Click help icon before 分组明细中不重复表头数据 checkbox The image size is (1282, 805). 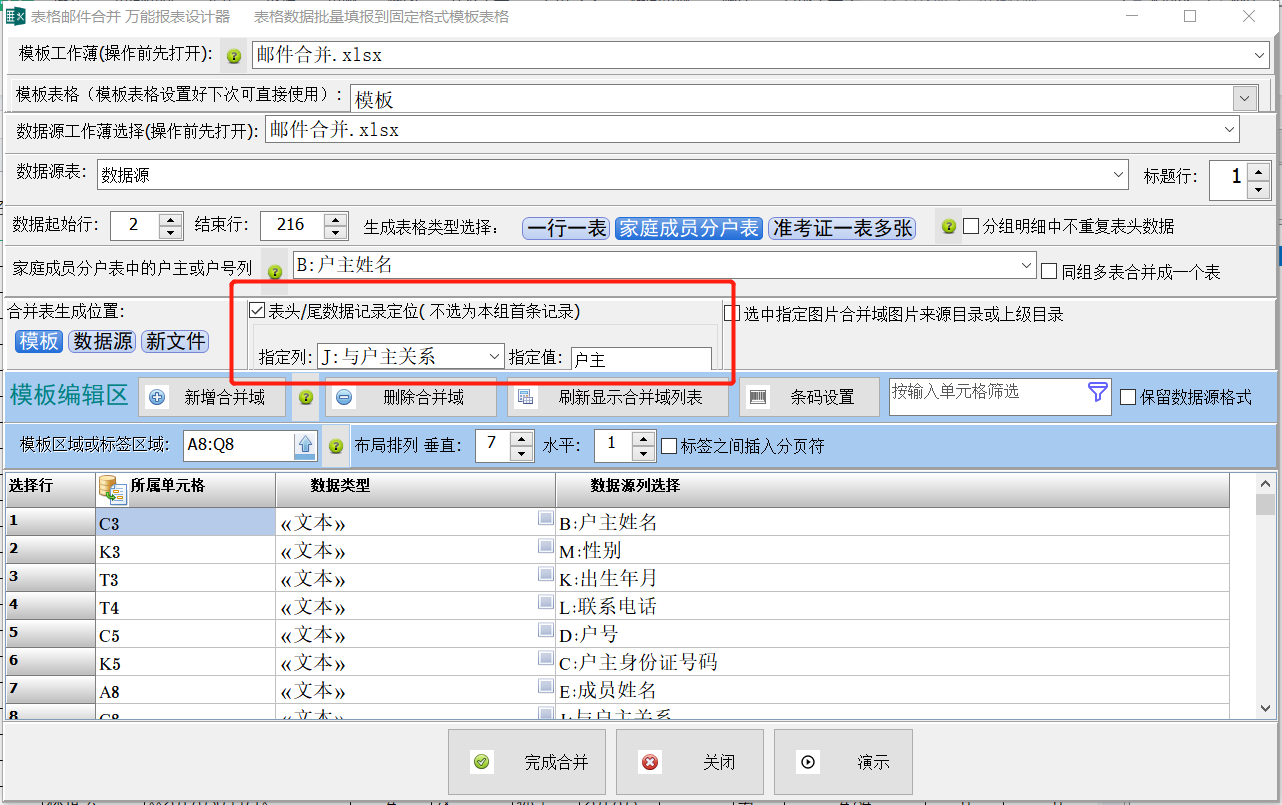(x=949, y=227)
